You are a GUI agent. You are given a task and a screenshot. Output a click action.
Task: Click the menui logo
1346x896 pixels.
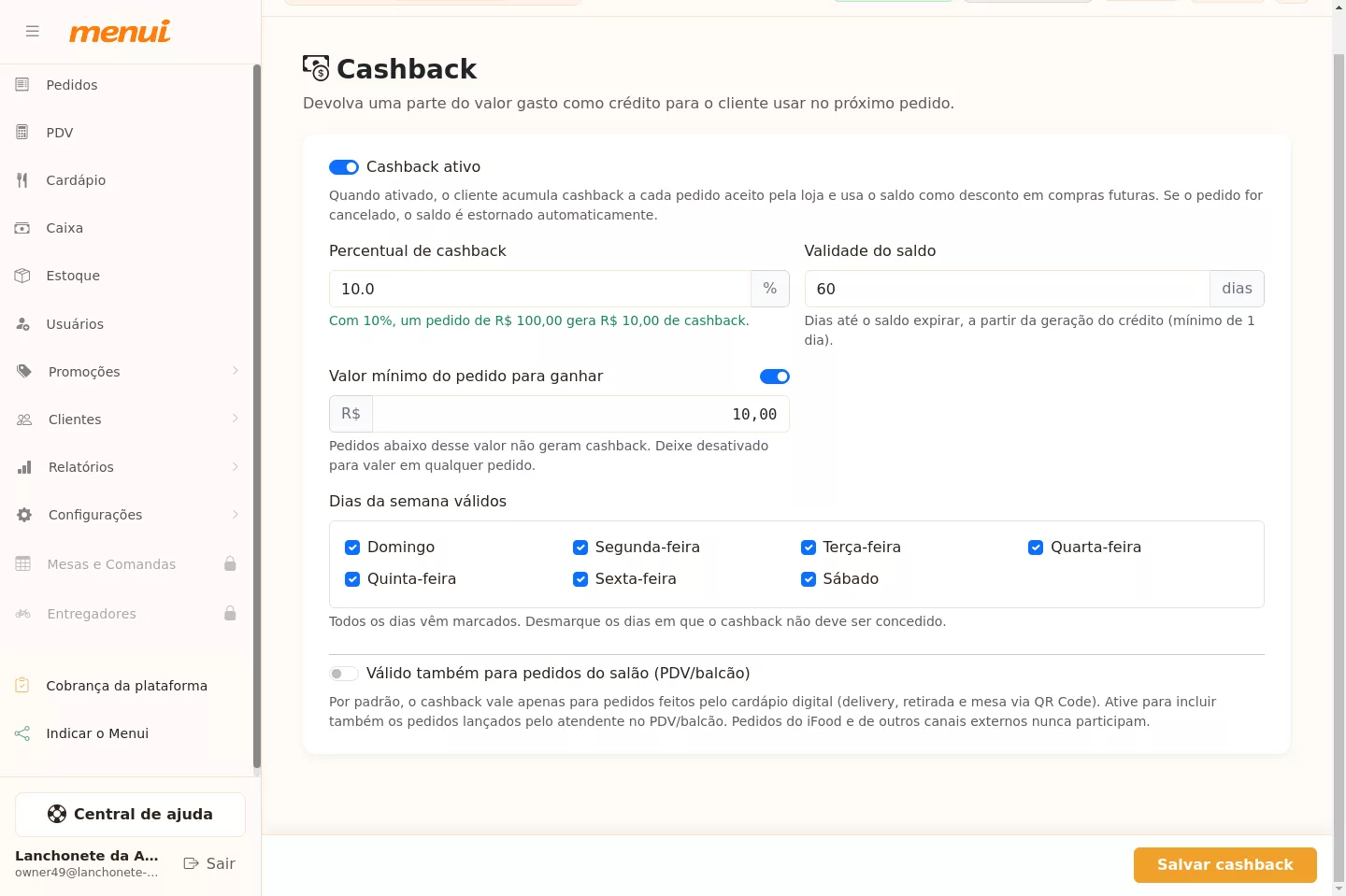[x=120, y=32]
